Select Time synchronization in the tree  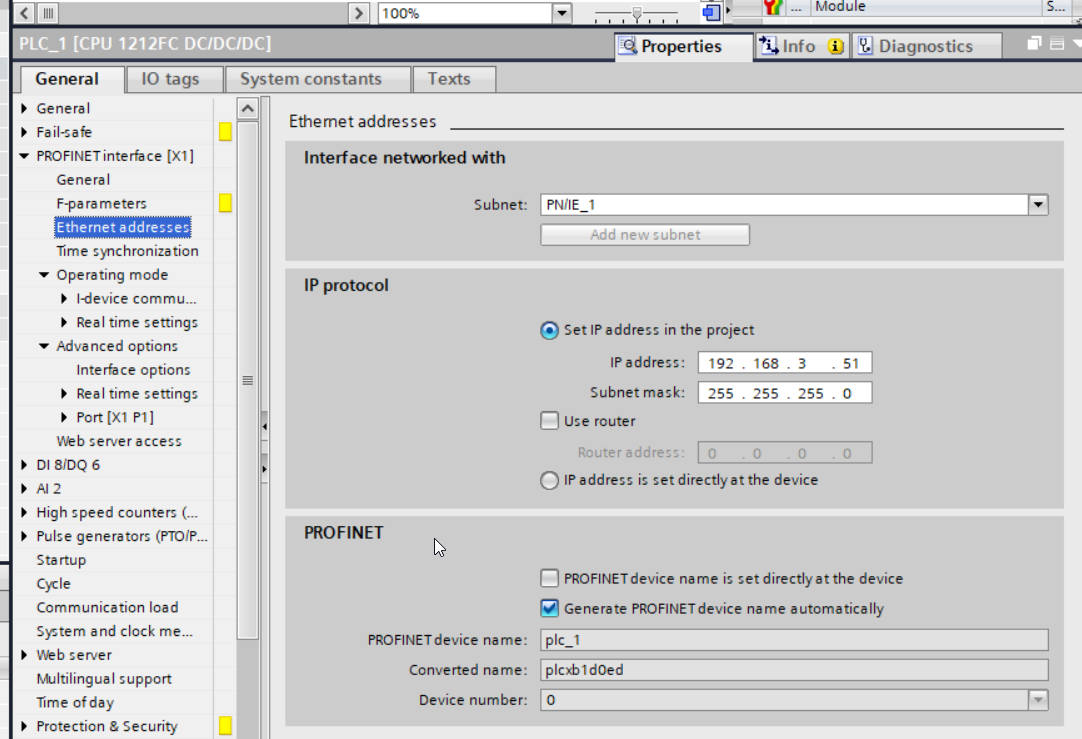coord(128,251)
